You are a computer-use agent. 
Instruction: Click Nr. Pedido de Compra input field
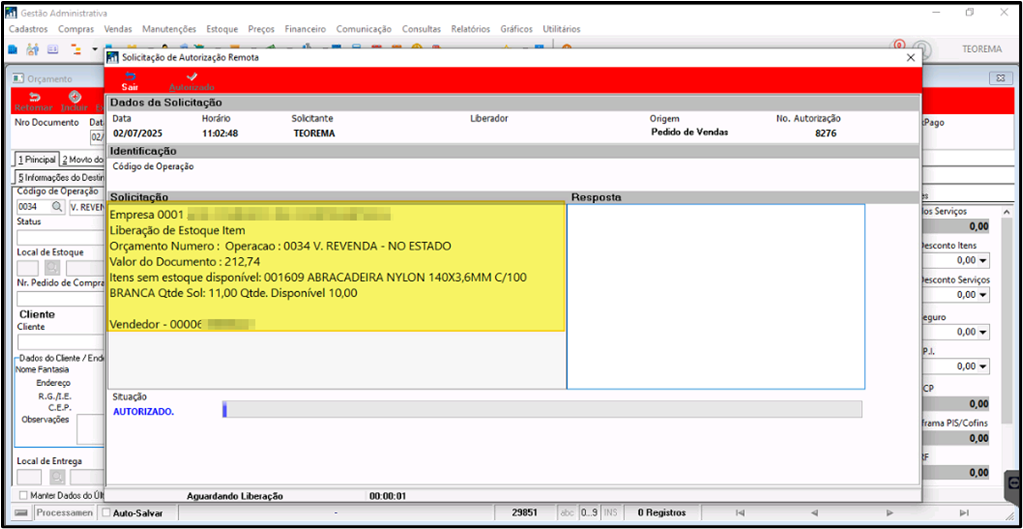(60, 299)
